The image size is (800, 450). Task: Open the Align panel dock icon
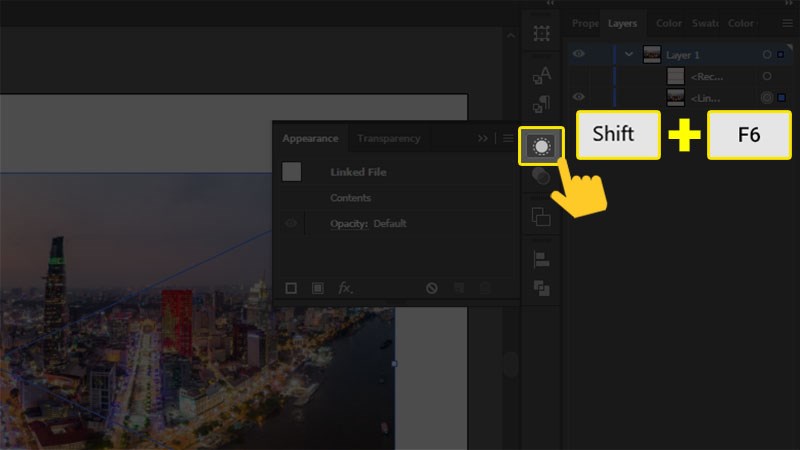(x=541, y=259)
